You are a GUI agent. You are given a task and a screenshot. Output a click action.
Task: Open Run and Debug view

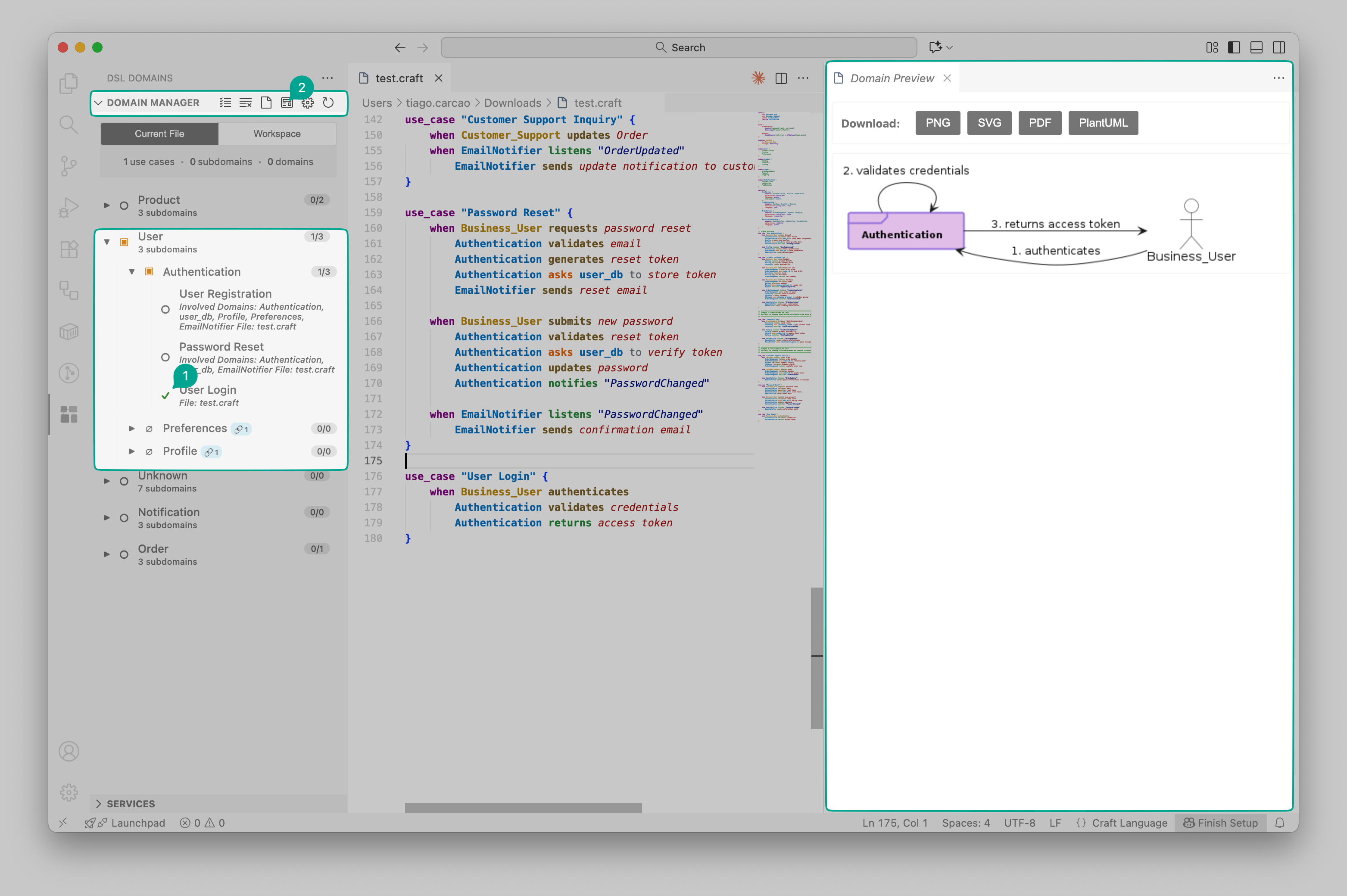click(x=69, y=208)
